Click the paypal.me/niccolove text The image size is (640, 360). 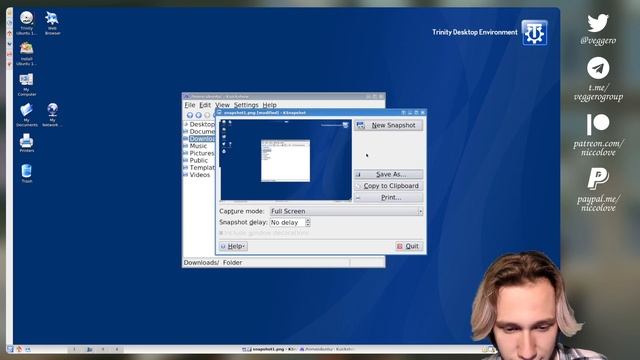pyautogui.click(x=598, y=203)
